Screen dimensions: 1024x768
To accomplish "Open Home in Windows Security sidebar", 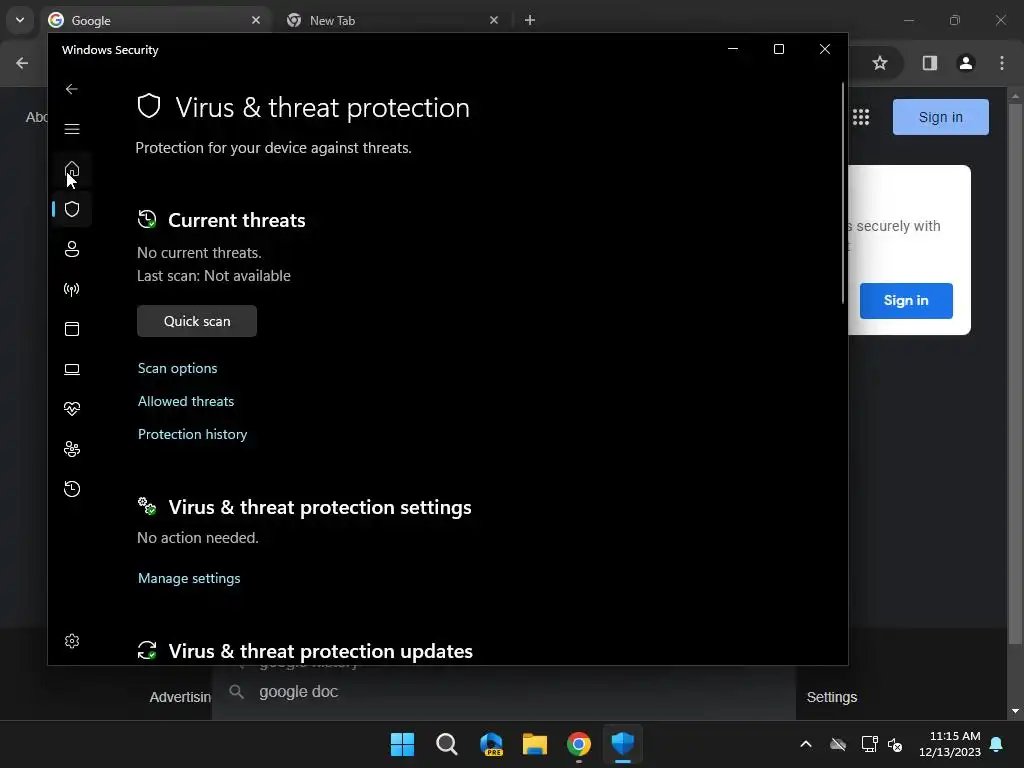I will pos(72,169).
